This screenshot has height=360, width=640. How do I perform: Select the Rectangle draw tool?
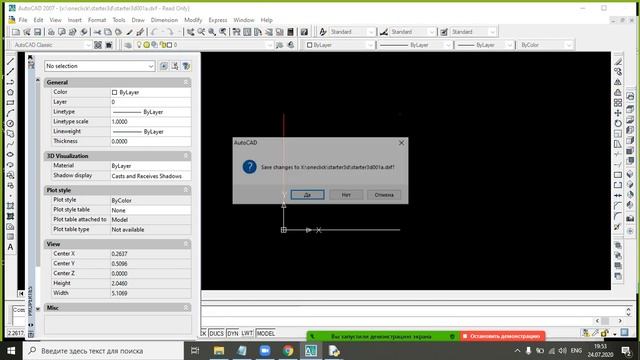coord(11,103)
